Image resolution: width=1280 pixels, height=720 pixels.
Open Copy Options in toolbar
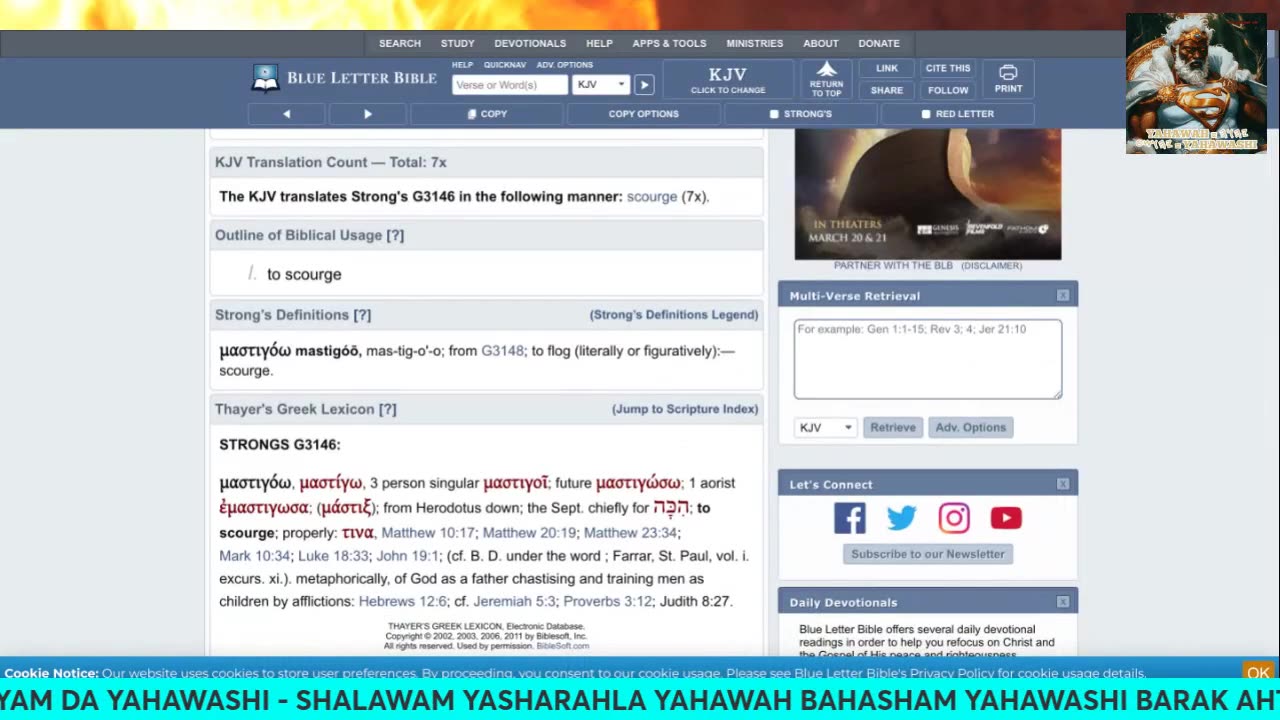(644, 114)
